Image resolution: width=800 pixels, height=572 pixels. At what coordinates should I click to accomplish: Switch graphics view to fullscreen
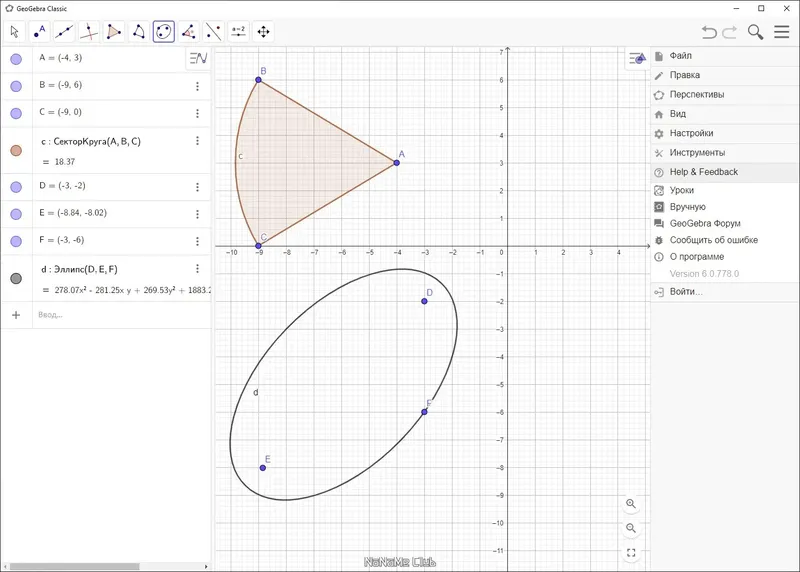(x=631, y=553)
